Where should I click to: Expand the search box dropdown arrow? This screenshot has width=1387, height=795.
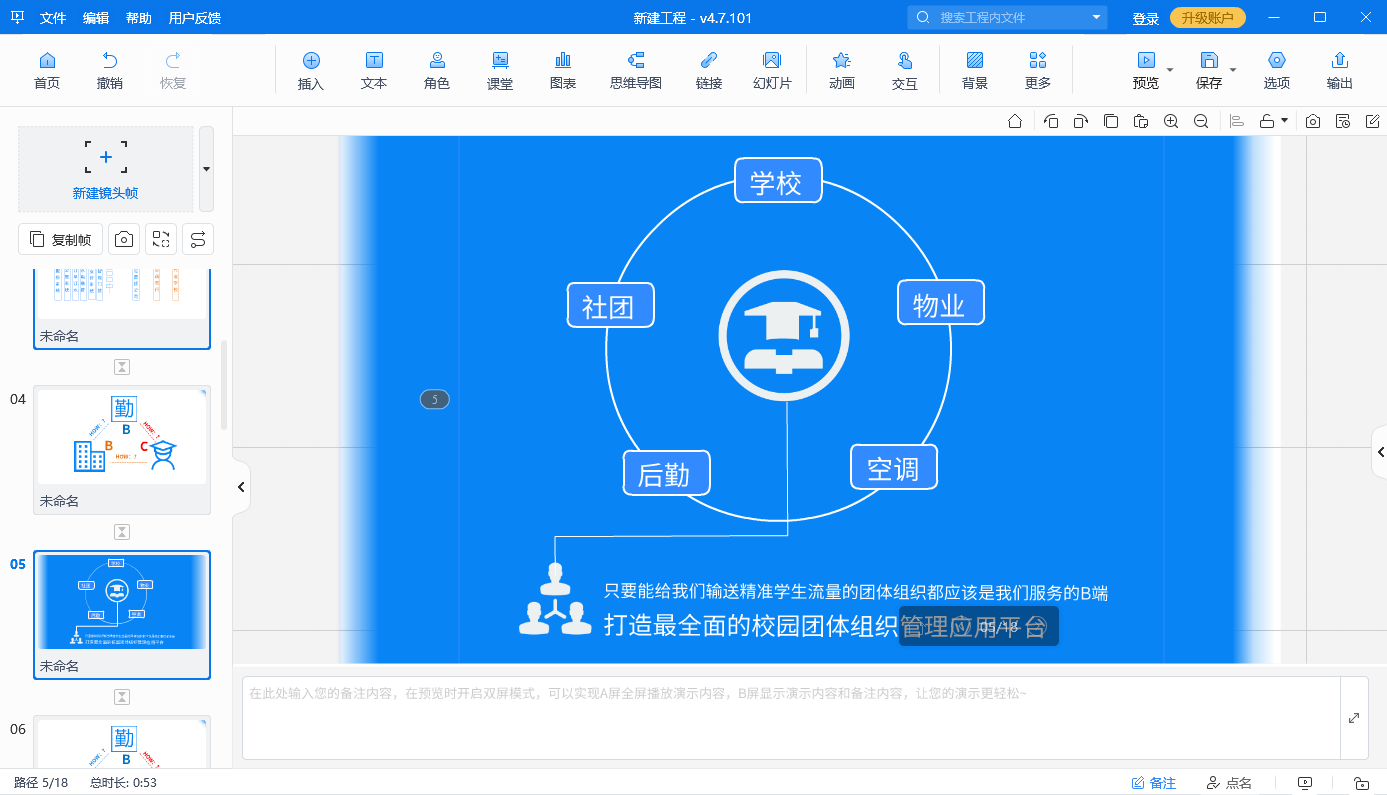tap(1097, 17)
